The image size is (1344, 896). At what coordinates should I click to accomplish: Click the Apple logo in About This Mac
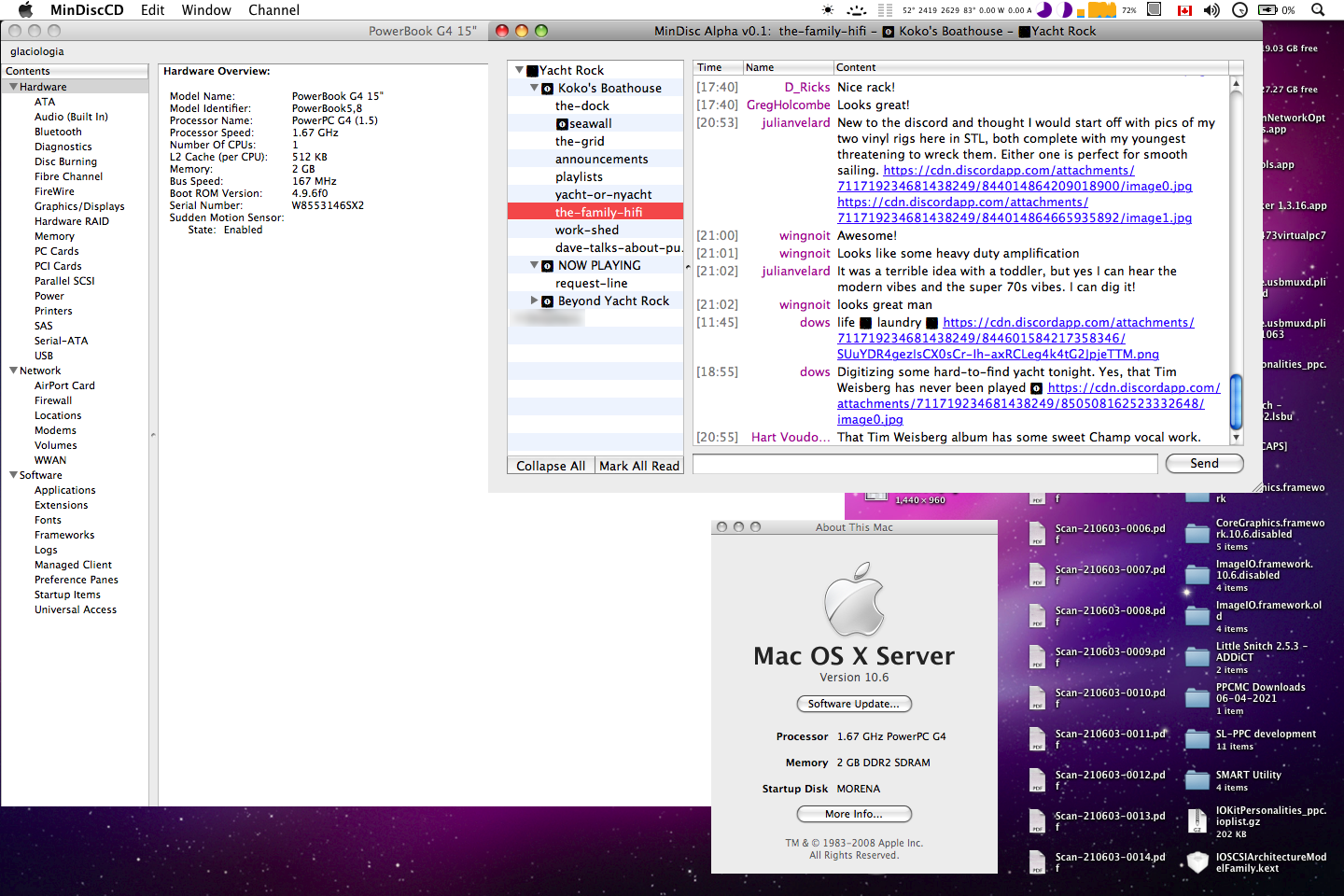pos(854,599)
